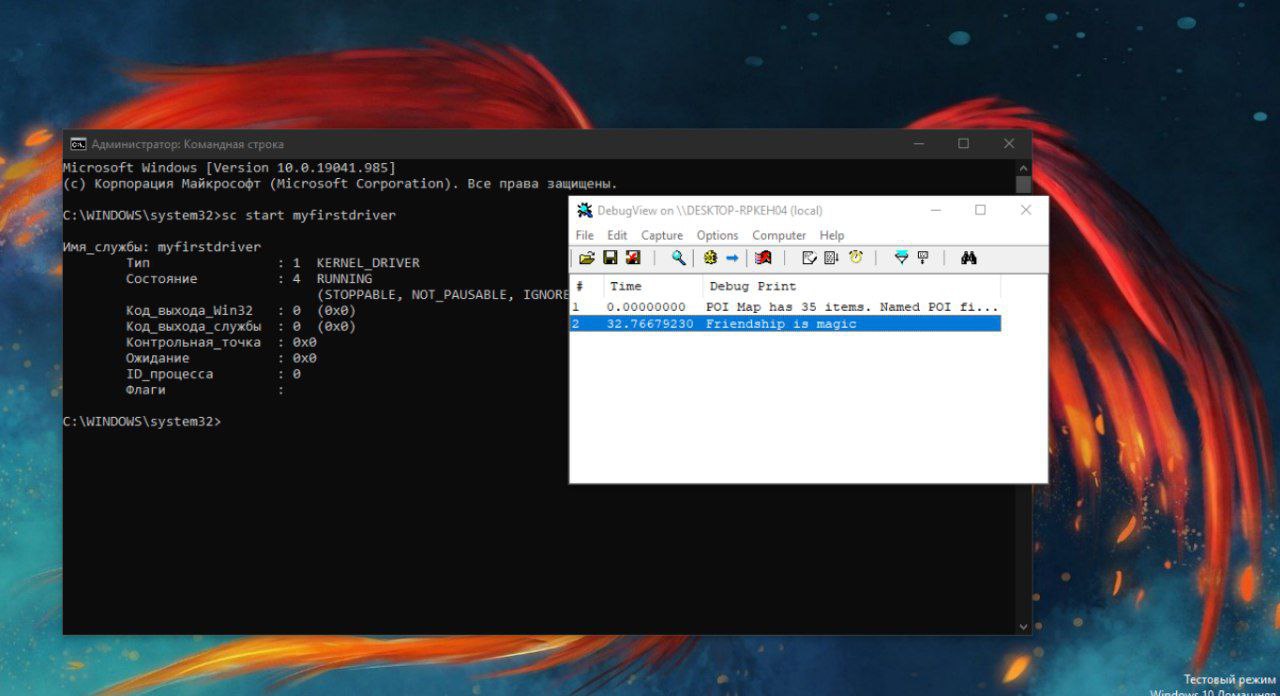Click the last 'C:\WINDOWS\system32>' prompt line
The height and width of the screenshot is (696, 1280).
(x=142, y=422)
